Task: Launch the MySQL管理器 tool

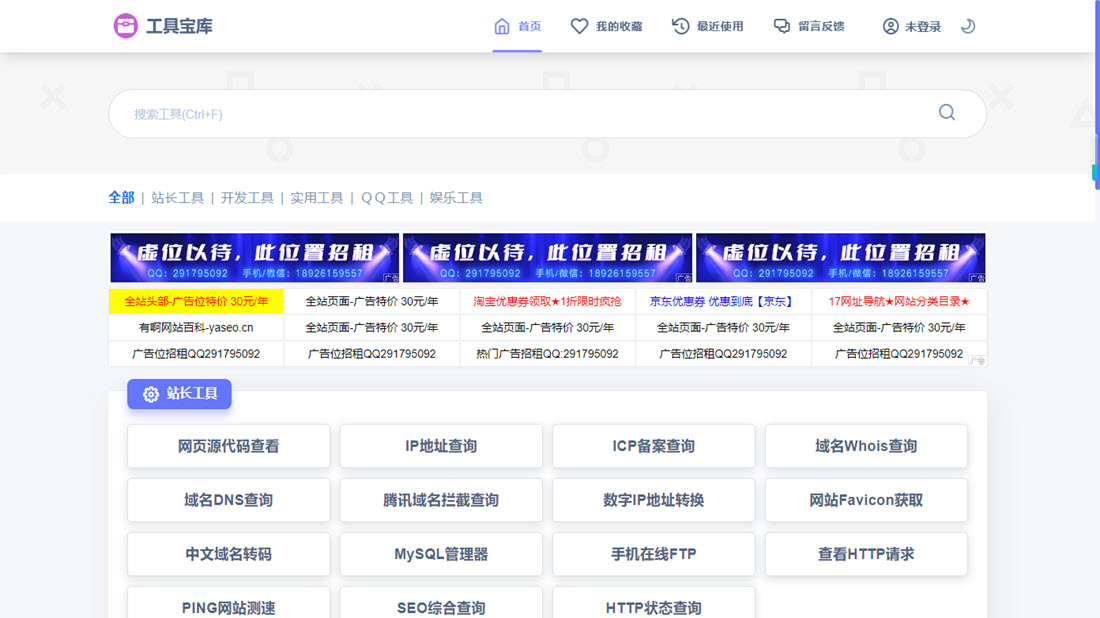Action: pos(441,554)
